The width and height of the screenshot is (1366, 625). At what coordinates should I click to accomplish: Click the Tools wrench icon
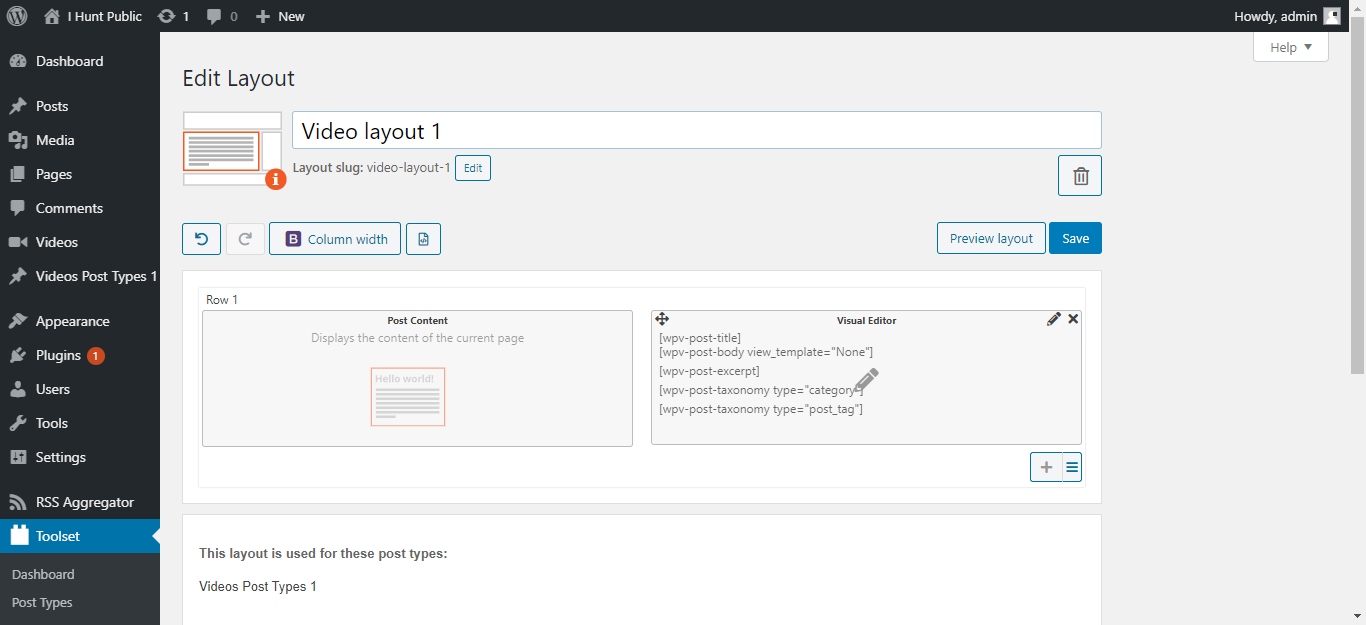[18, 423]
